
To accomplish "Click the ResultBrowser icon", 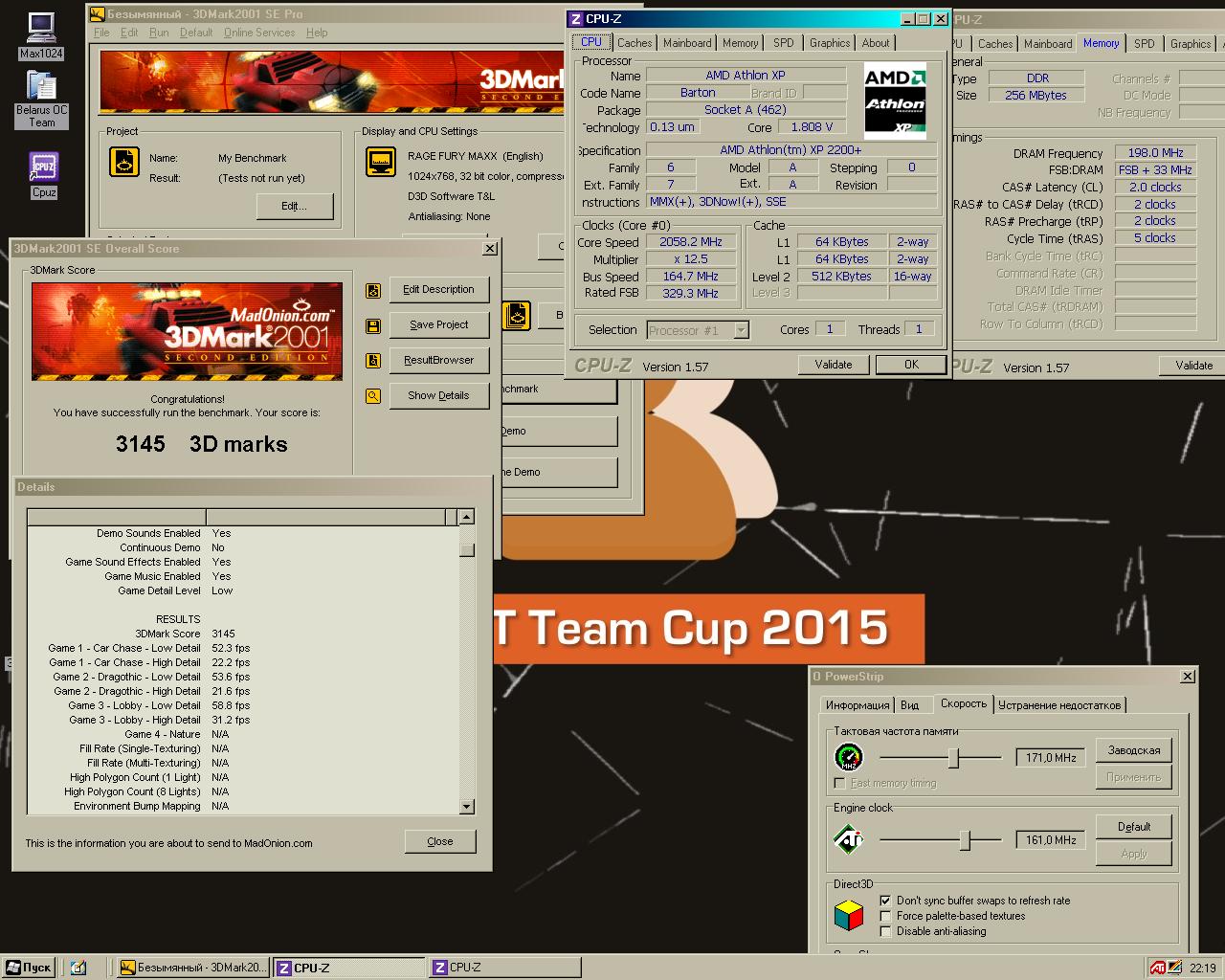I will tap(373, 361).
